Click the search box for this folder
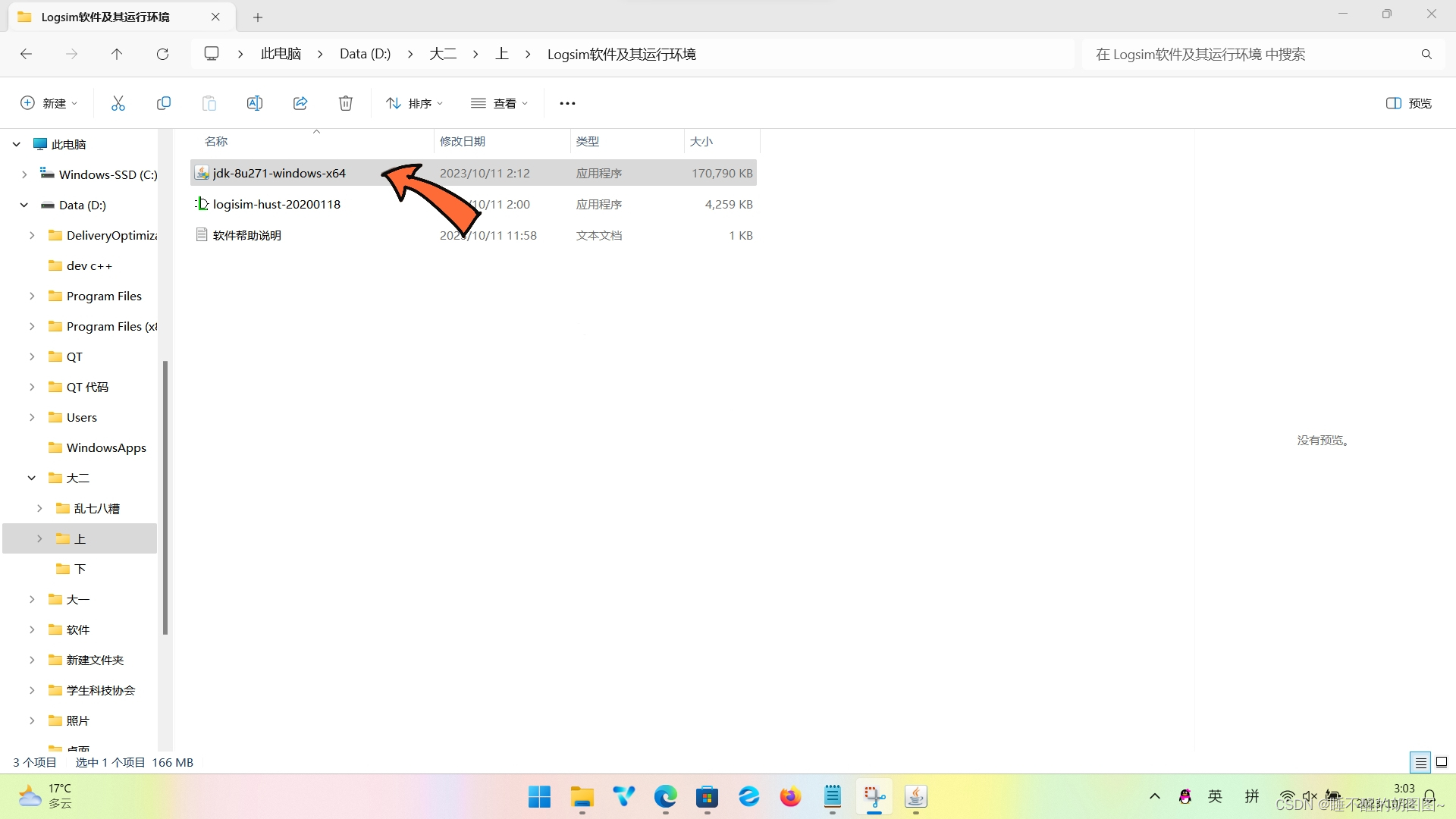This screenshot has height=819, width=1456. (1251, 54)
